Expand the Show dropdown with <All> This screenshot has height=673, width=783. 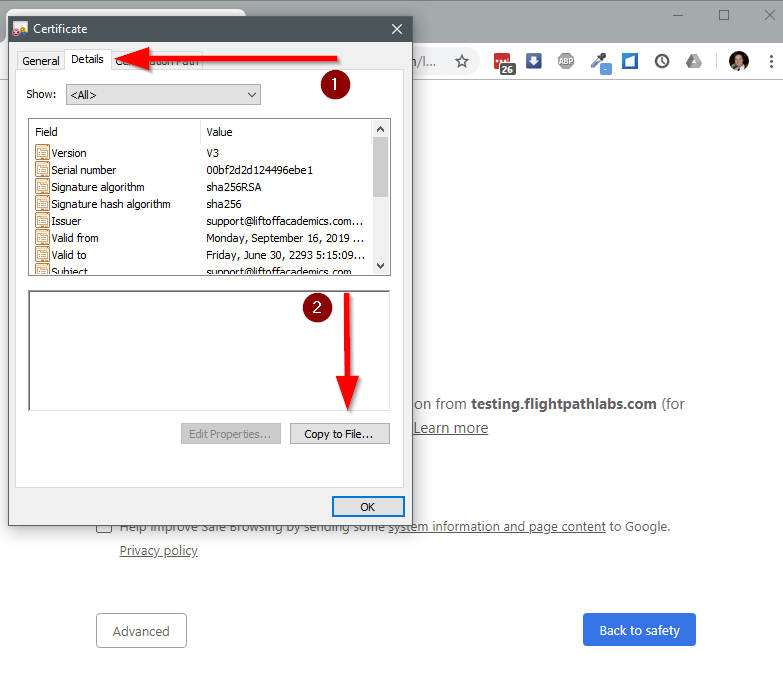[163, 95]
